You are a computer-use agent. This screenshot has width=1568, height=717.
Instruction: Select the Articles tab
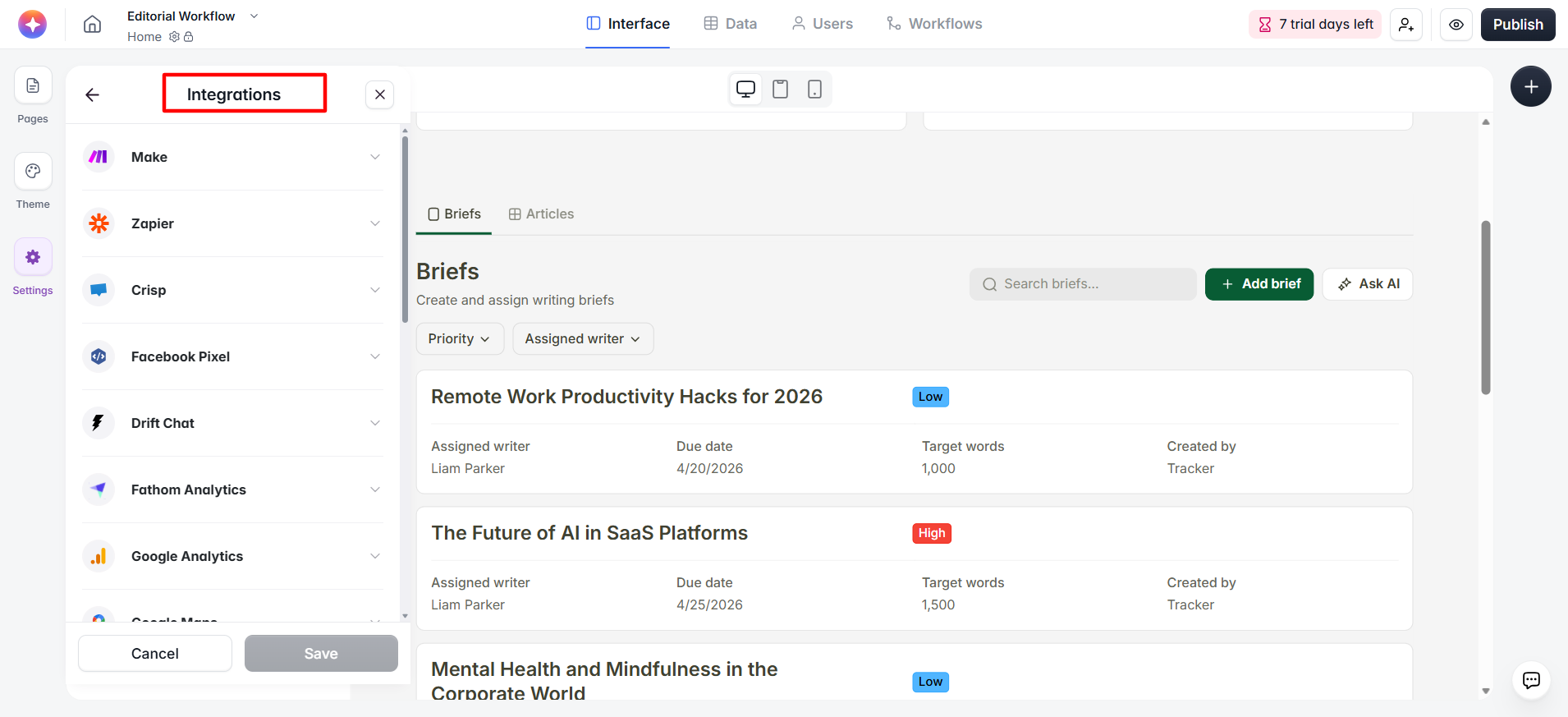coord(541,214)
